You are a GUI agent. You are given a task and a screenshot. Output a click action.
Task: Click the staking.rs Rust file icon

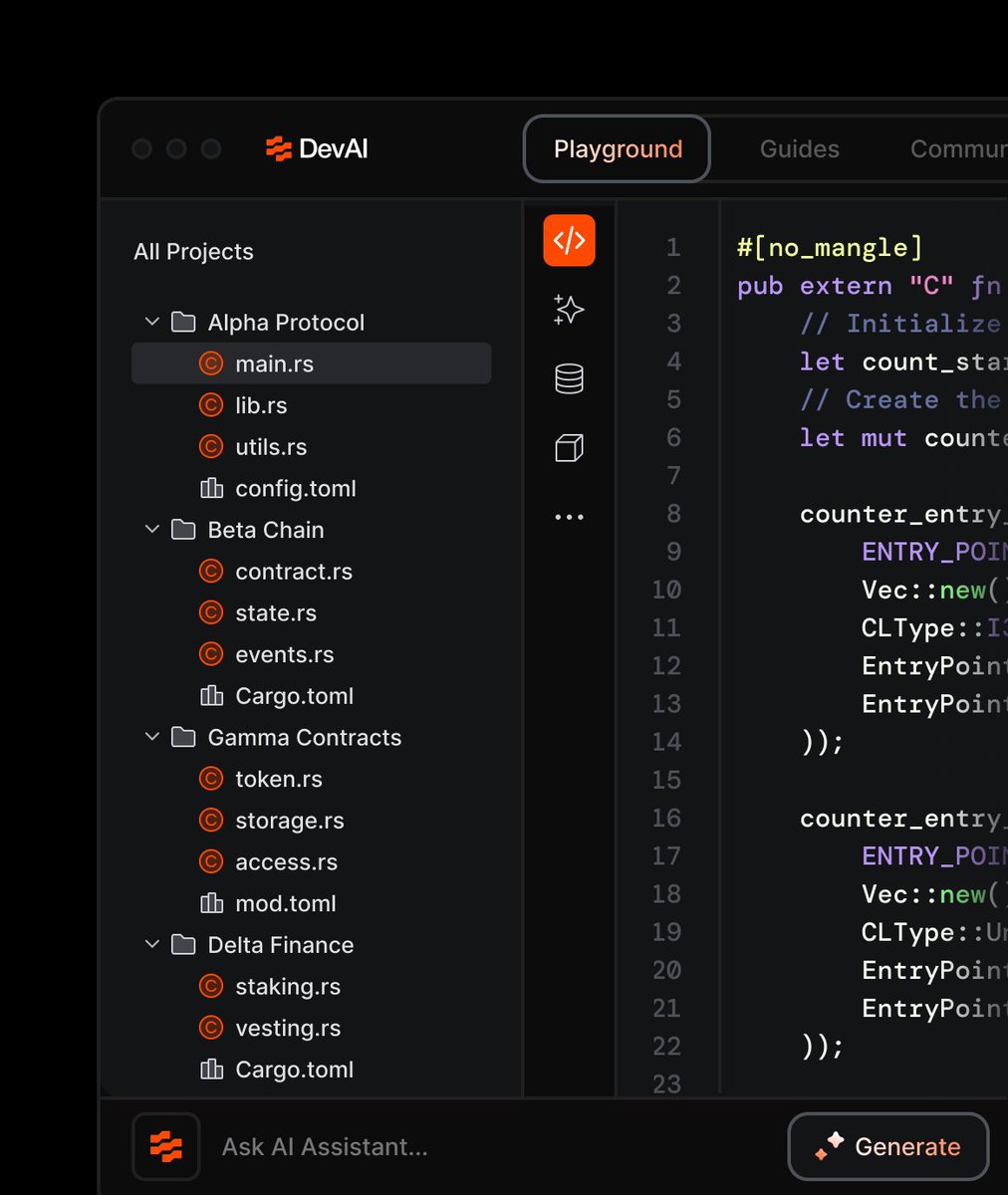coord(211,986)
